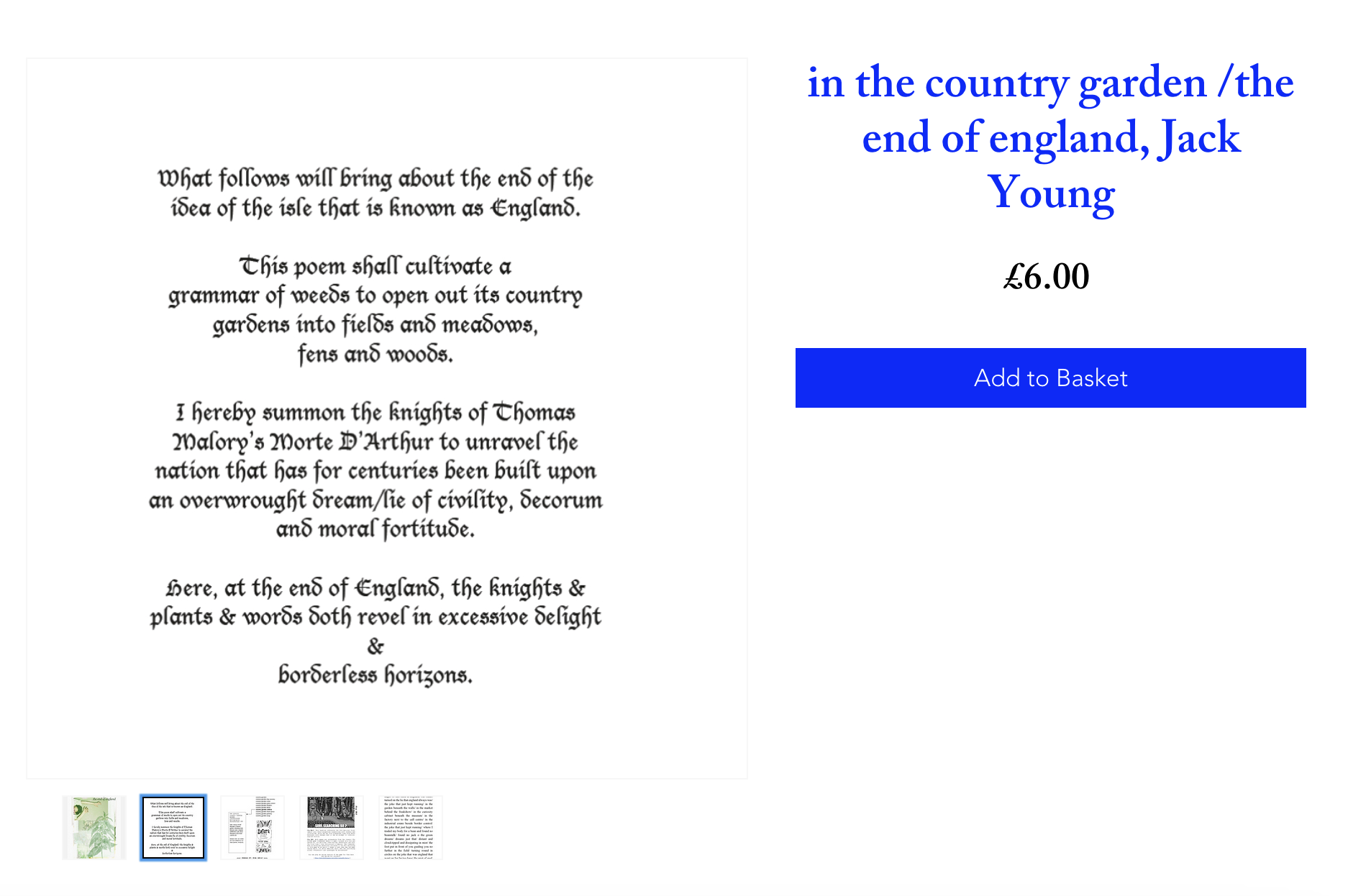Click the stanza beginning 'What follows will bring'
Screen dimensions: 1348x896
click(x=375, y=193)
